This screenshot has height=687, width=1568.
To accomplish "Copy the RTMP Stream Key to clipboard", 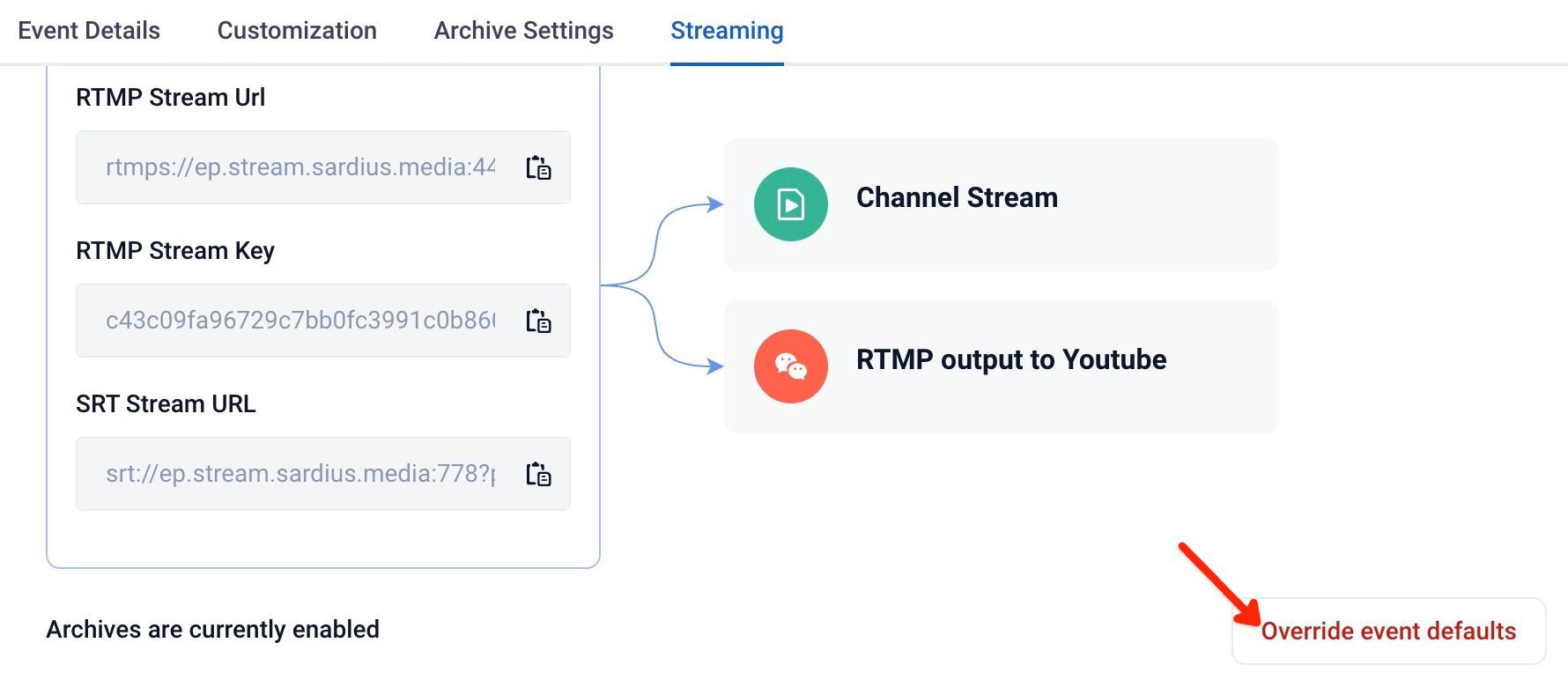I will [538, 321].
